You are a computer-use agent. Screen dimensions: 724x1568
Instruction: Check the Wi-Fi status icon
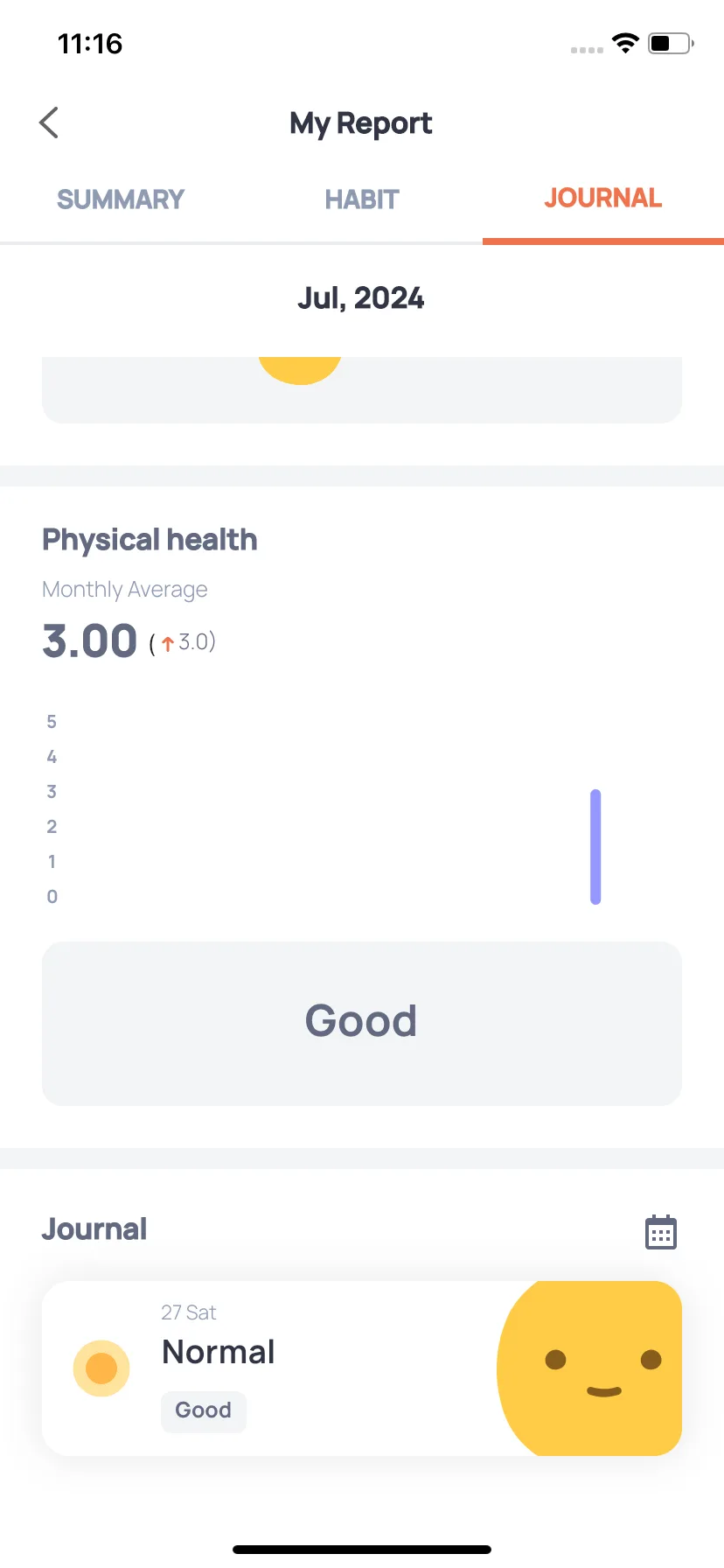pyautogui.click(x=625, y=43)
